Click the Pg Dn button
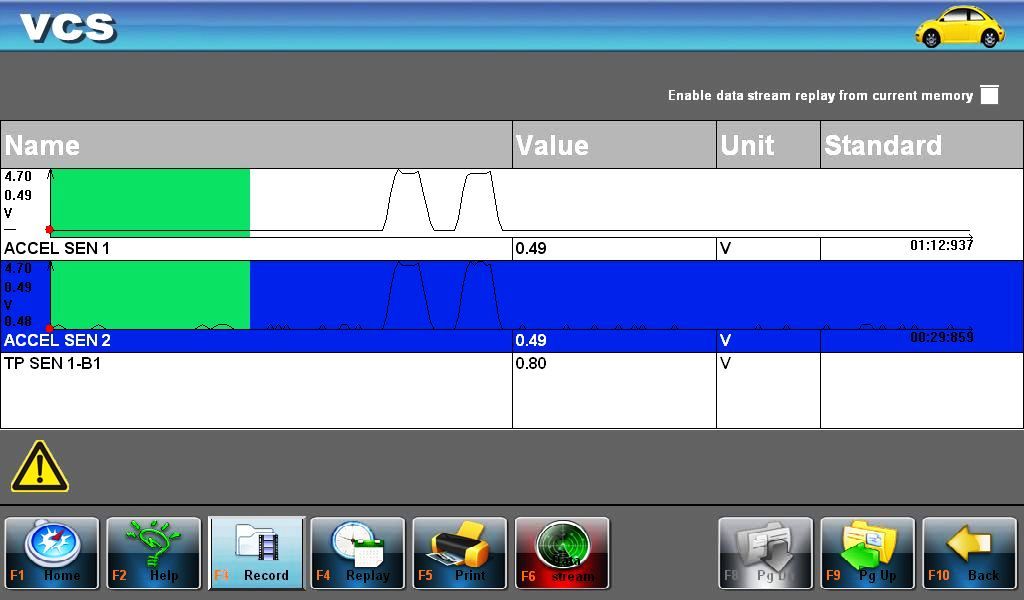The image size is (1024, 600). pyautogui.click(x=765, y=553)
